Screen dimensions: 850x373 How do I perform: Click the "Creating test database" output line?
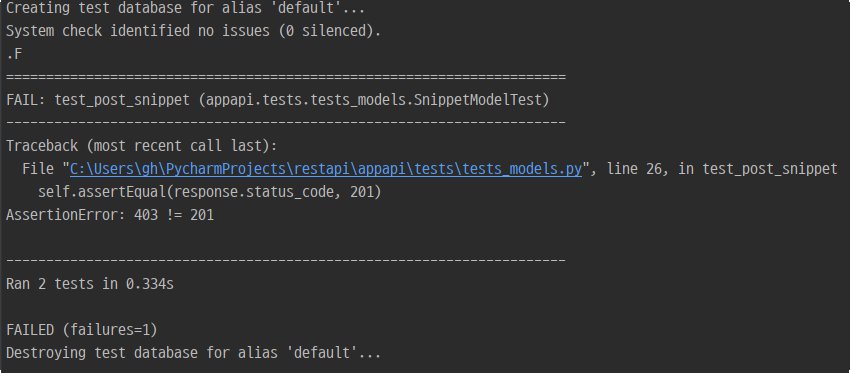pyautogui.click(x=185, y=9)
